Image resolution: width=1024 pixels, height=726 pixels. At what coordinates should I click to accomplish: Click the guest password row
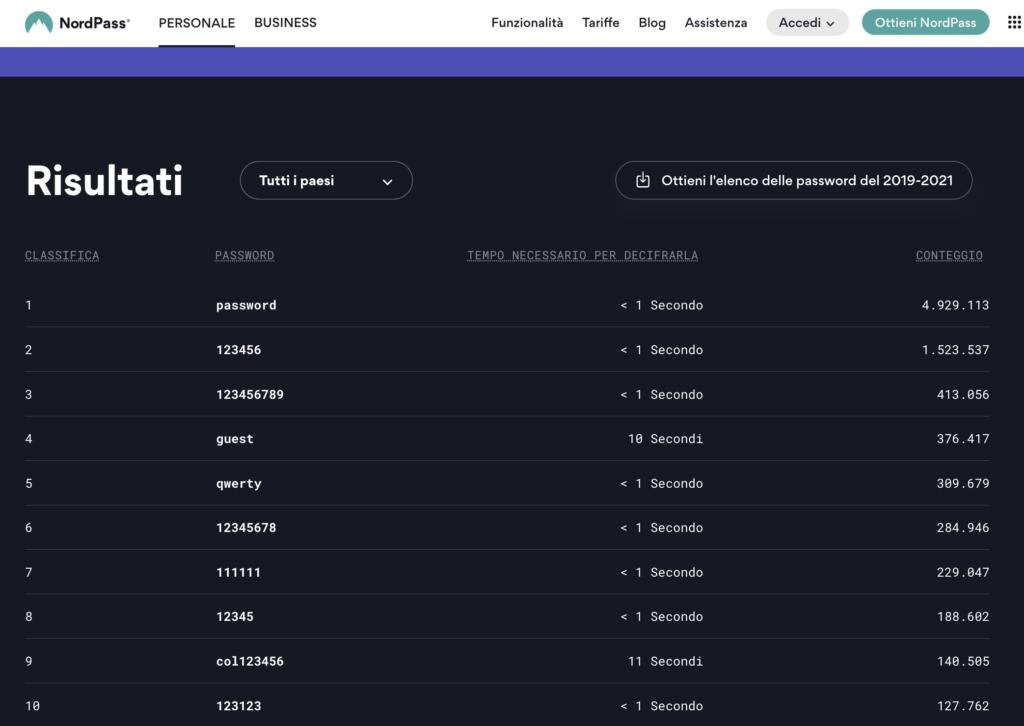(235, 439)
